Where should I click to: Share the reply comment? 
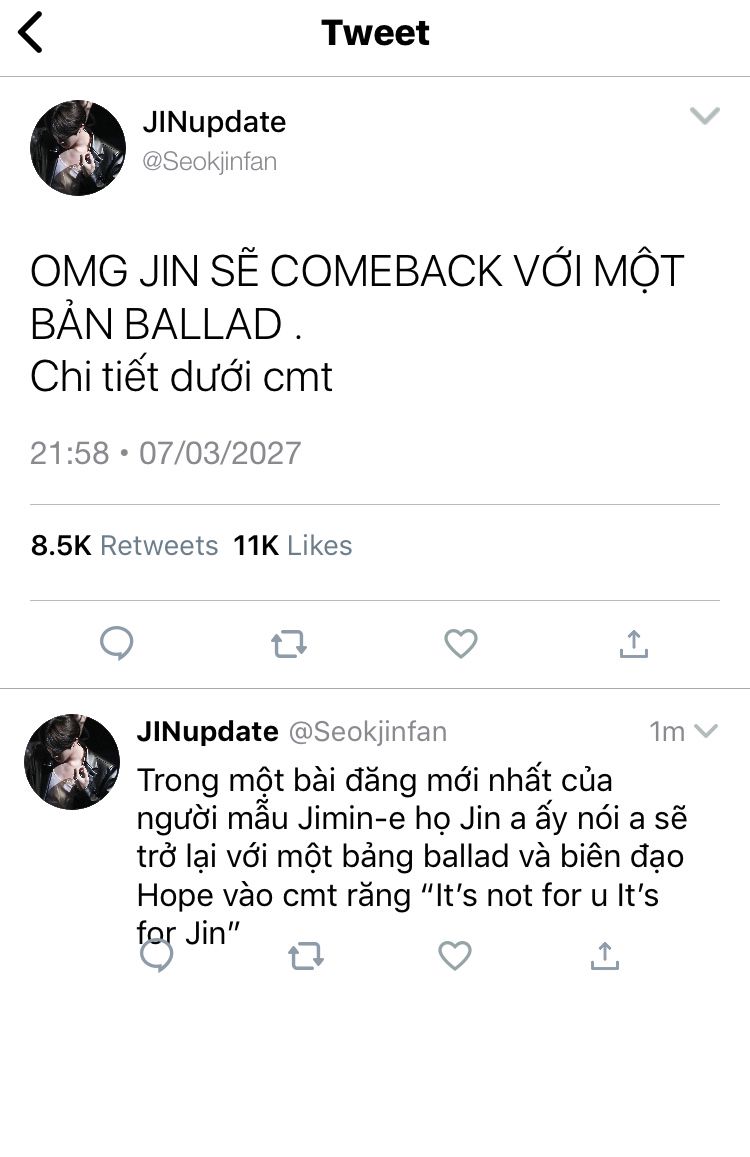(x=605, y=956)
